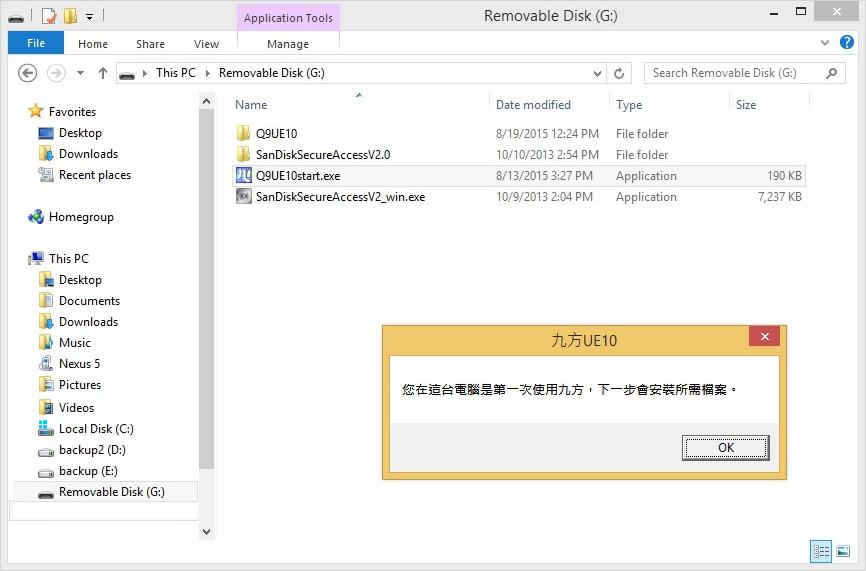This screenshot has height=571, width=866.
Task: Click the drive icon in the title bar
Action: point(16,18)
